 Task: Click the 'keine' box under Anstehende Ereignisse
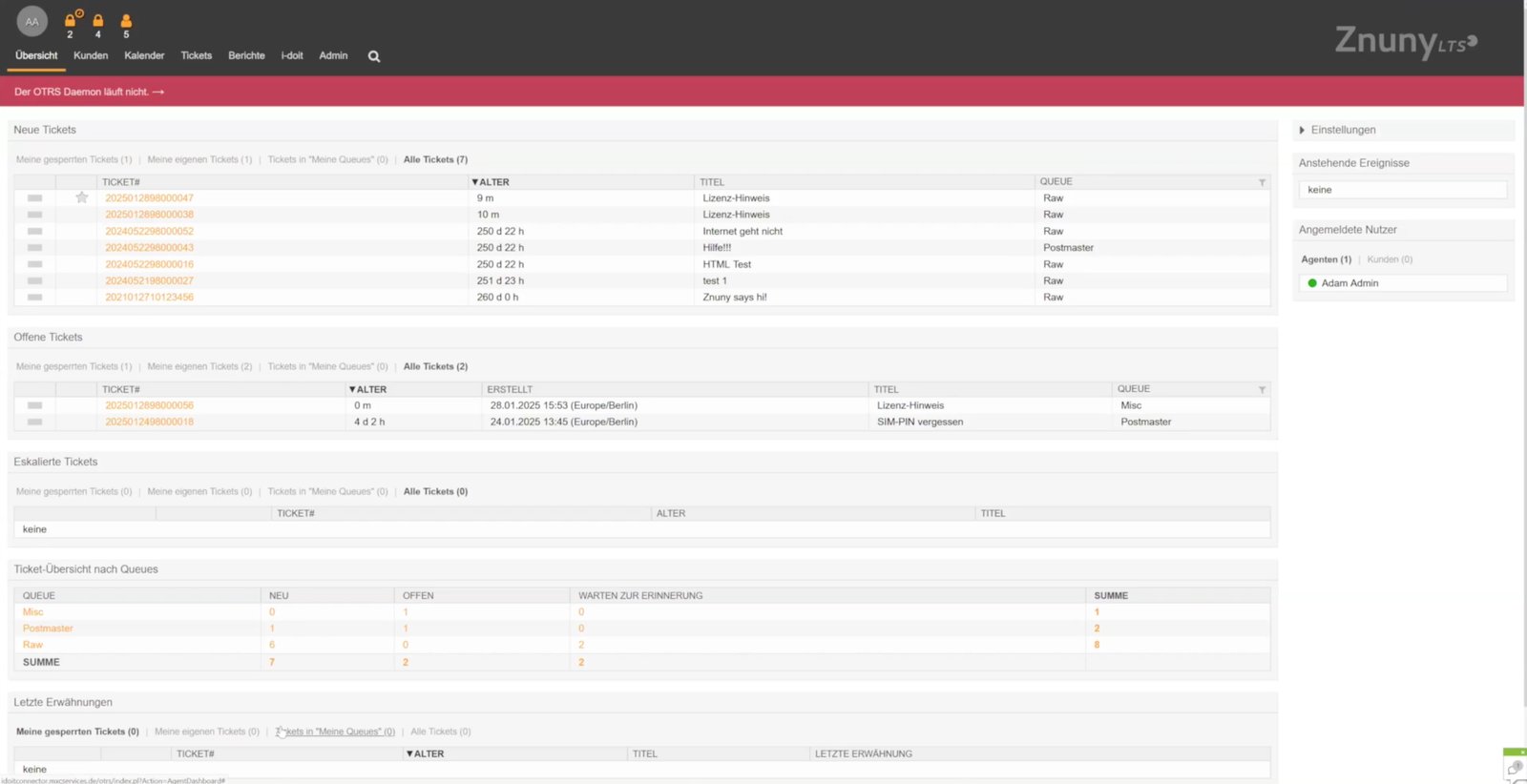pyautogui.click(x=1402, y=190)
